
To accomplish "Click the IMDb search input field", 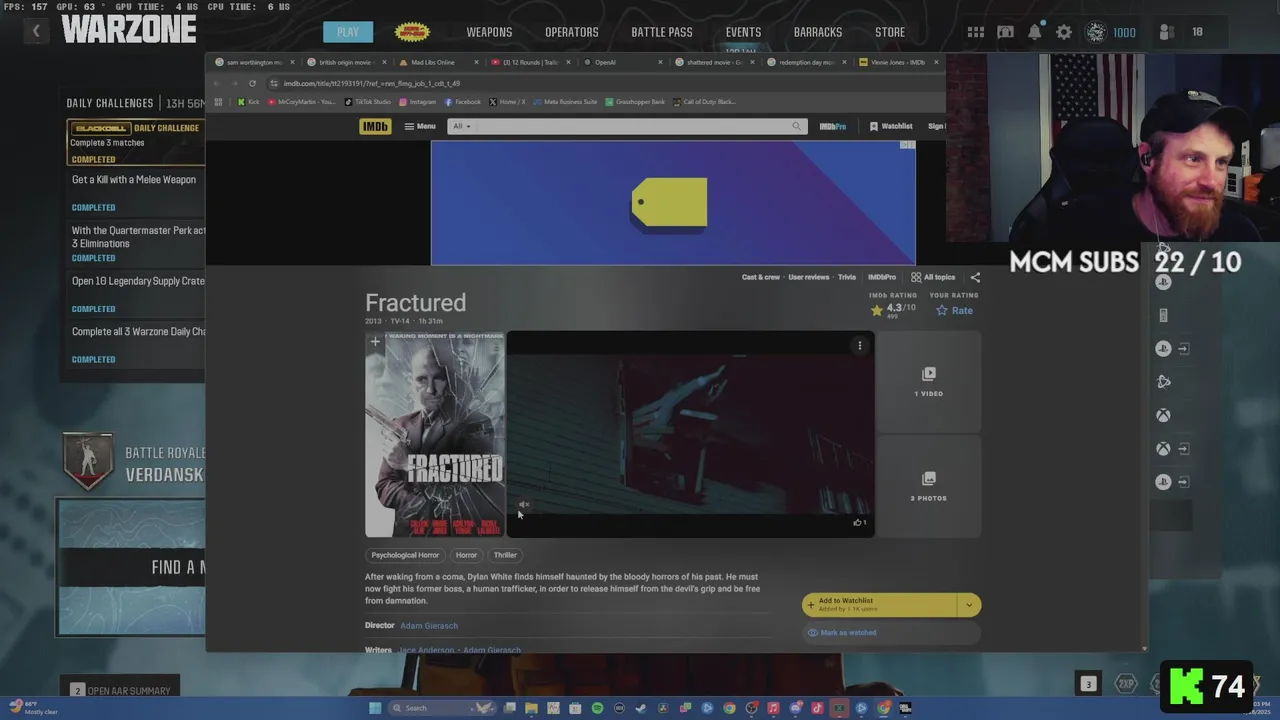I will pos(630,126).
